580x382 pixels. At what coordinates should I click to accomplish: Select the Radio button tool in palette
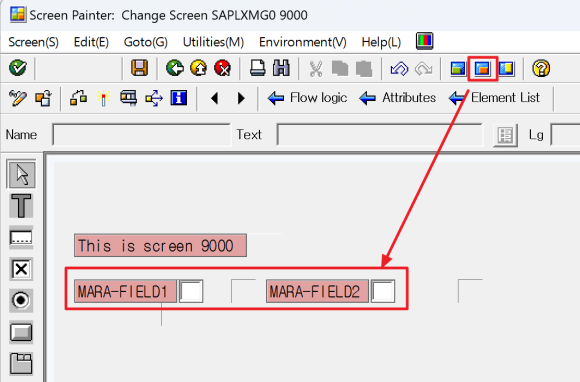pos(21,300)
